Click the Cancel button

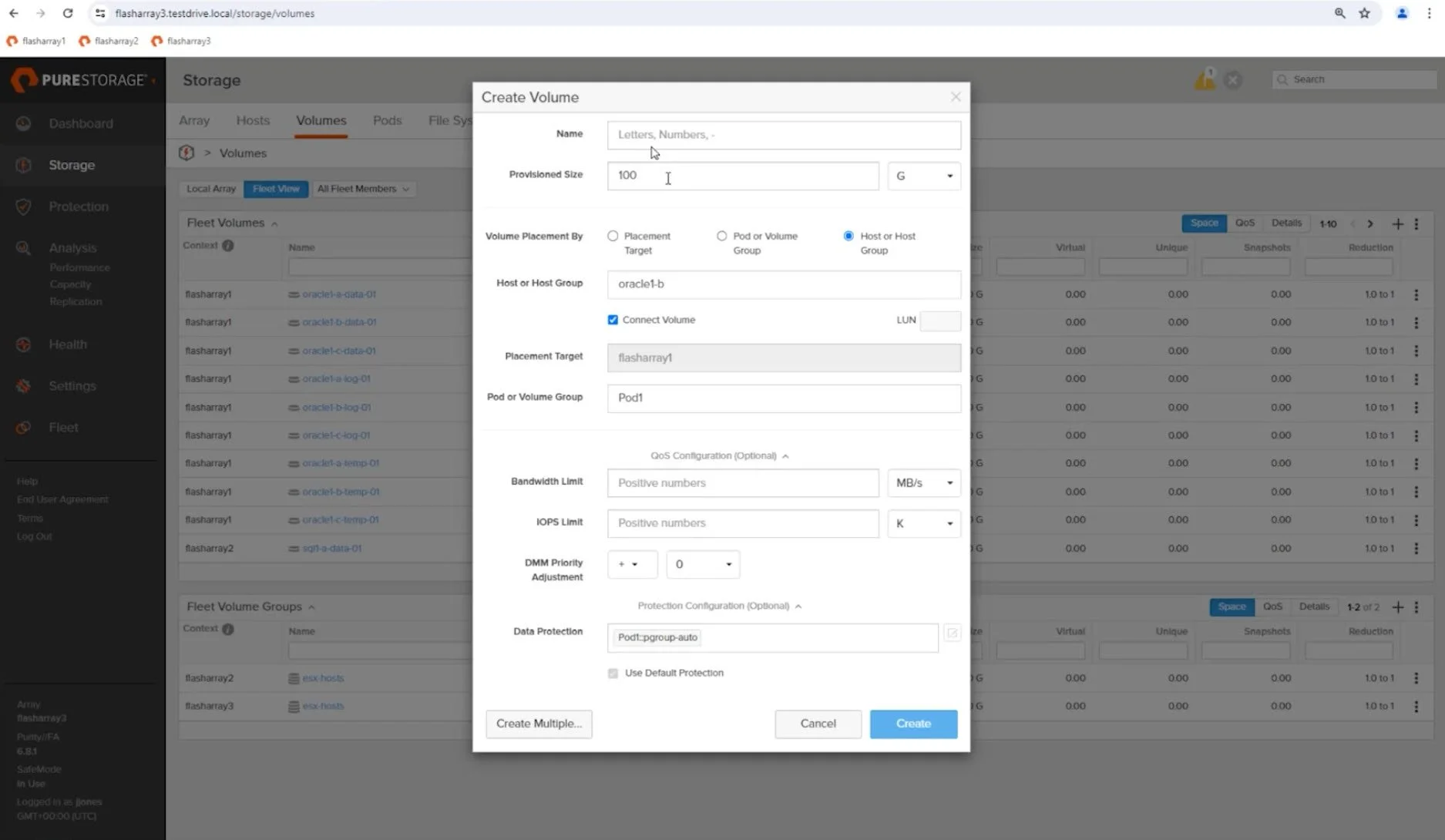[818, 724]
